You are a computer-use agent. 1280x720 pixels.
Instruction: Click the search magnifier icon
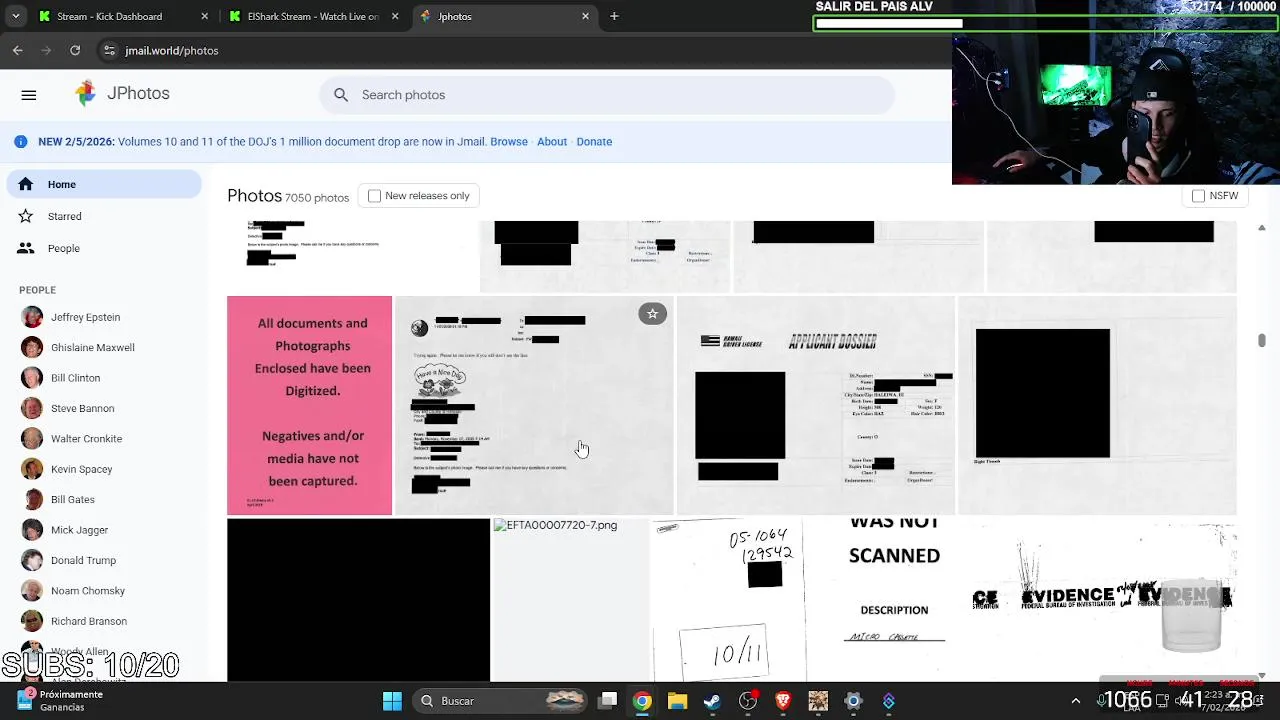tap(341, 95)
